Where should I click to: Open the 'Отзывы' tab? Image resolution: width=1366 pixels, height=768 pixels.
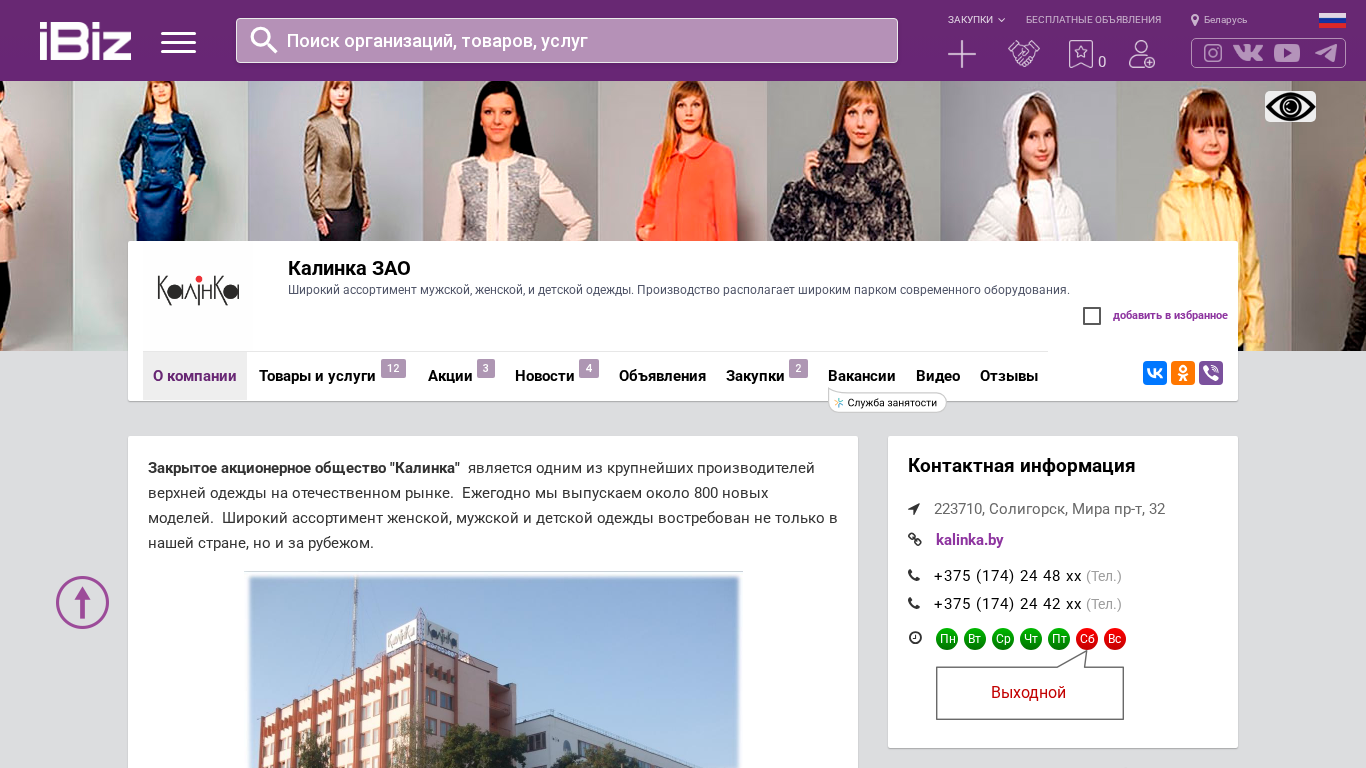click(1009, 376)
